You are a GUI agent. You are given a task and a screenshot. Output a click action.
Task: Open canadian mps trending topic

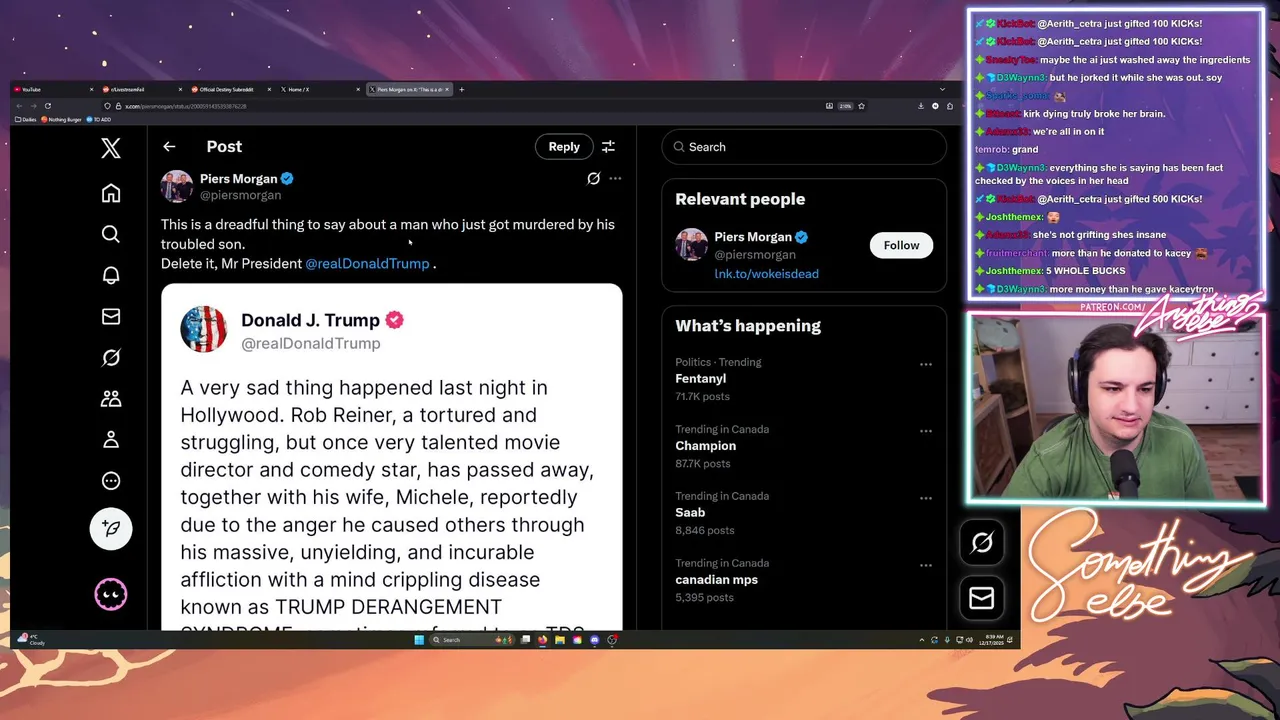click(x=716, y=579)
